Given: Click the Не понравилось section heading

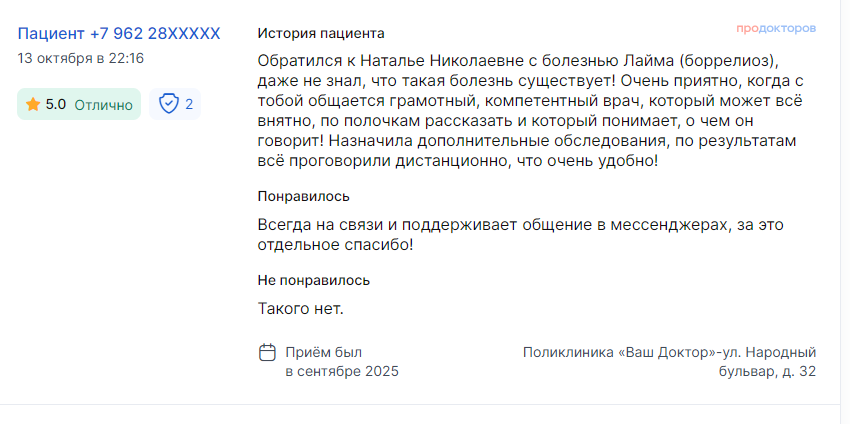Looking at the screenshot, I should (313, 280).
